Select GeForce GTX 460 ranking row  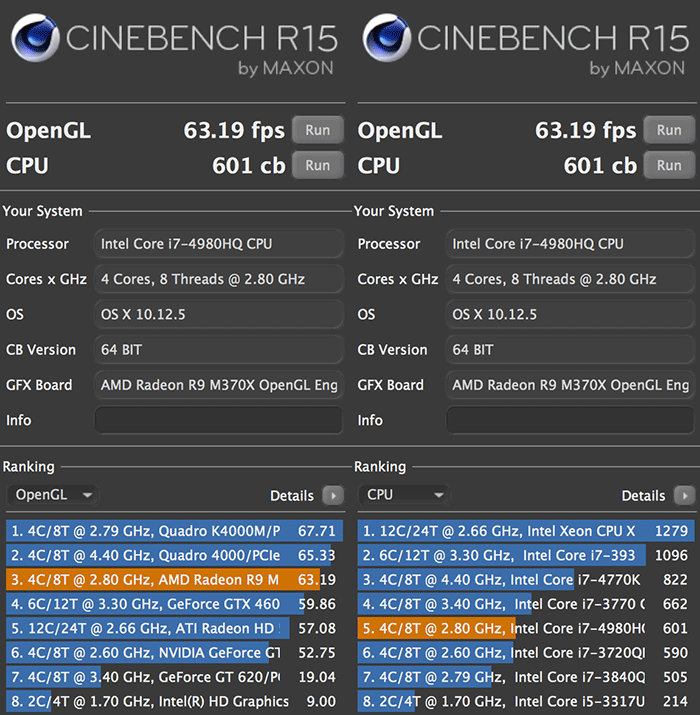point(174,604)
